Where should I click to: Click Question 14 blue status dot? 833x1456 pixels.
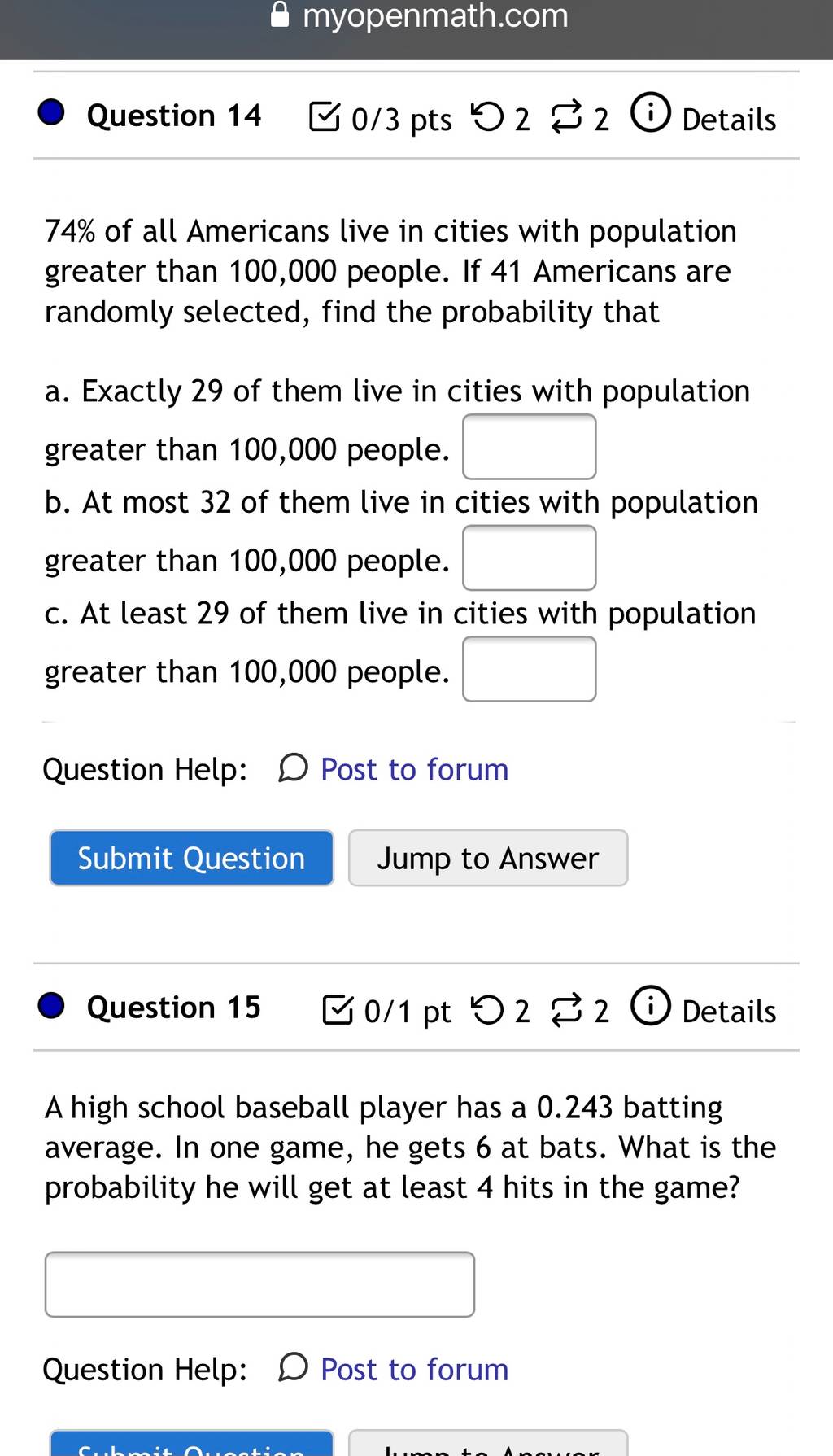point(51,112)
